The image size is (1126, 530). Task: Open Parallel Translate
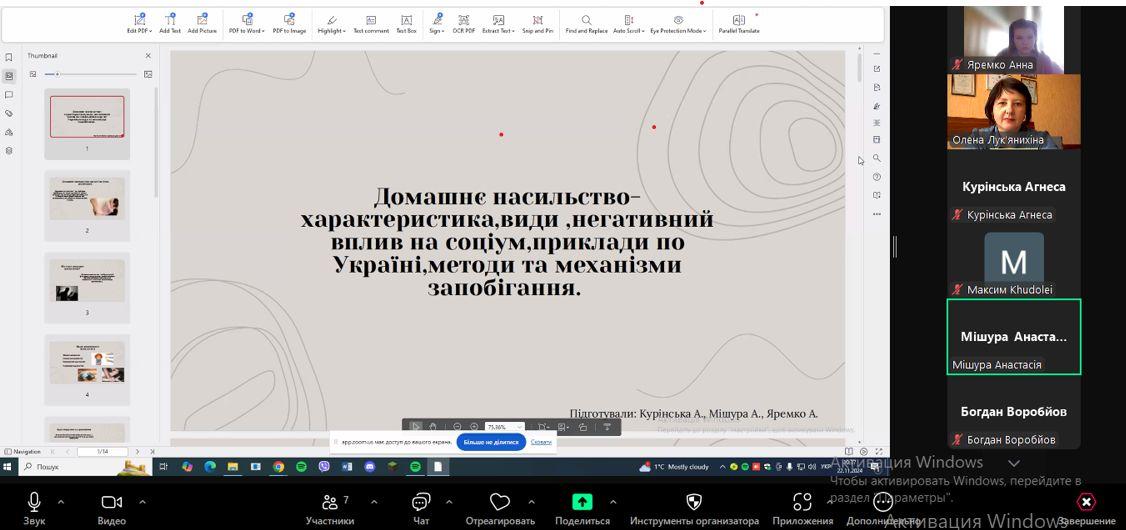pyautogui.click(x=739, y=23)
